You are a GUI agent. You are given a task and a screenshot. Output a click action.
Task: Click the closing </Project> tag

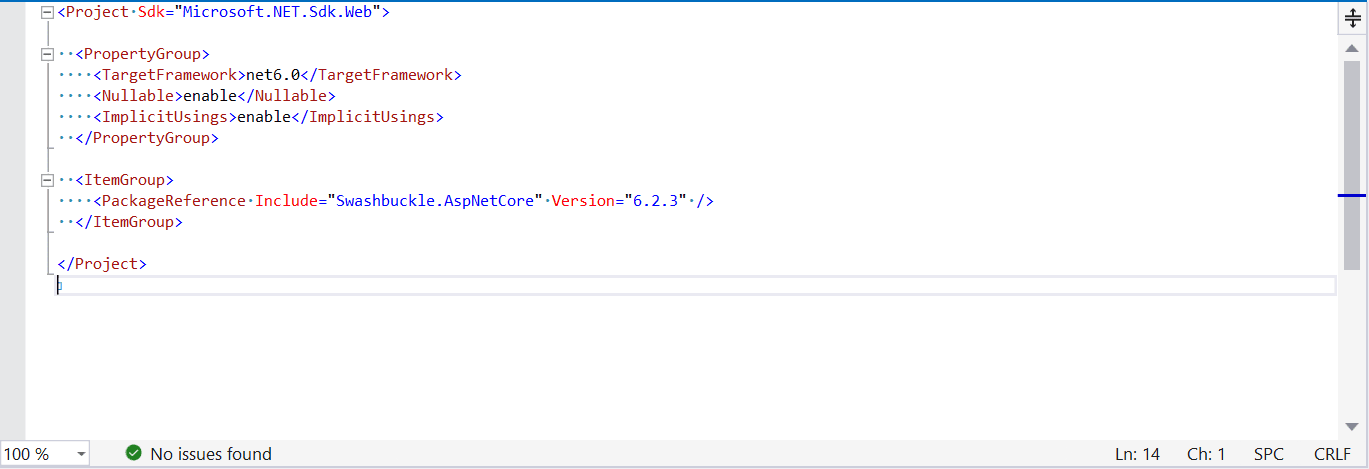point(102,265)
